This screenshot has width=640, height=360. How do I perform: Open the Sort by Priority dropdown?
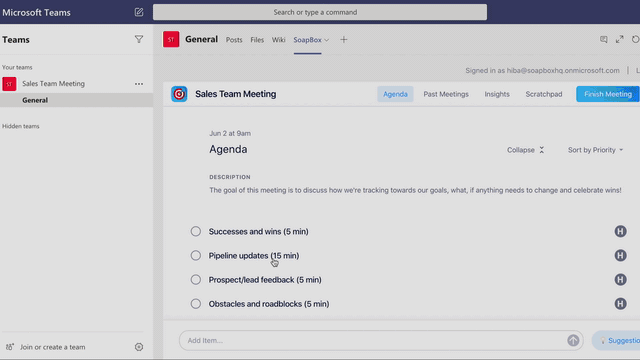tap(596, 150)
